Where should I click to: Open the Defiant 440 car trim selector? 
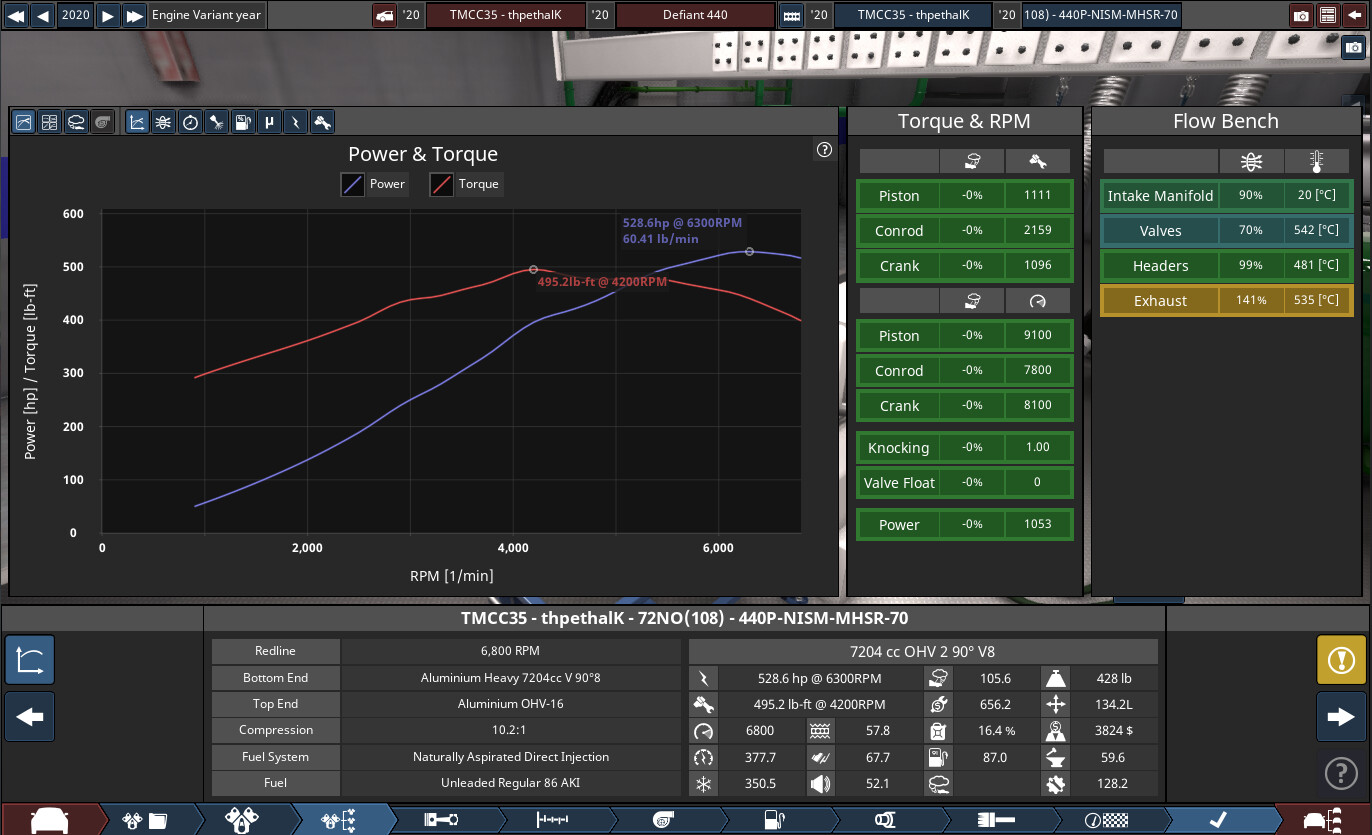[694, 15]
